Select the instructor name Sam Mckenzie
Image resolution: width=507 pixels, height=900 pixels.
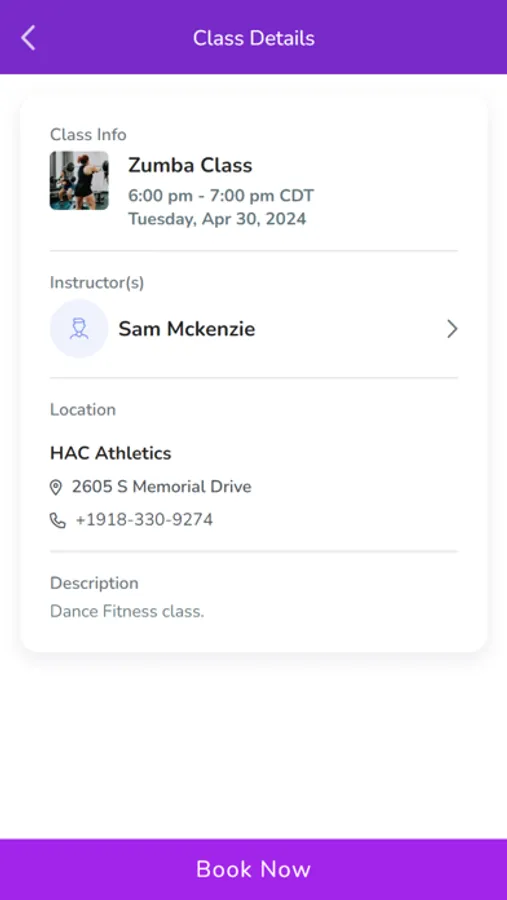coord(187,329)
